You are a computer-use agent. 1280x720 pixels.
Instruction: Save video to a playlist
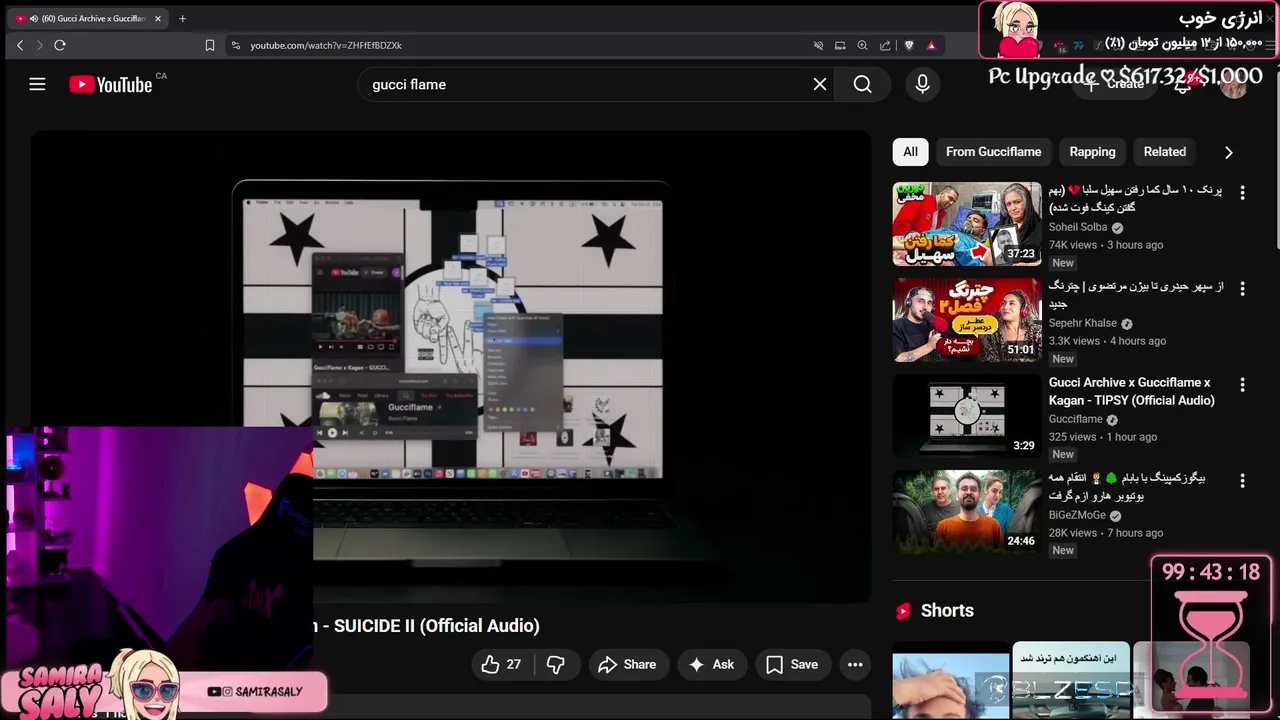[x=792, y=664]
